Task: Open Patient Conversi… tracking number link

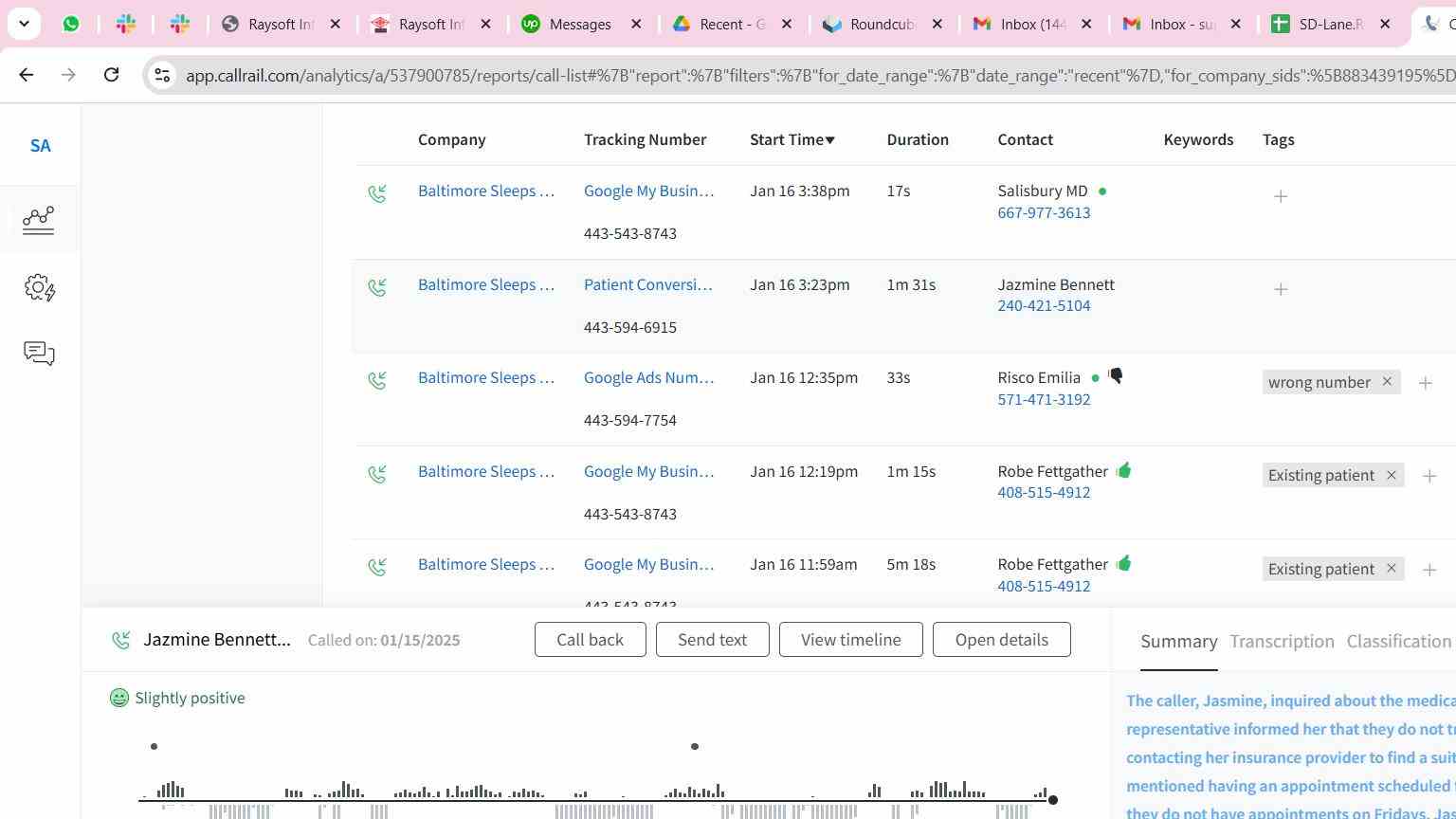Action: tap(647, 284)
